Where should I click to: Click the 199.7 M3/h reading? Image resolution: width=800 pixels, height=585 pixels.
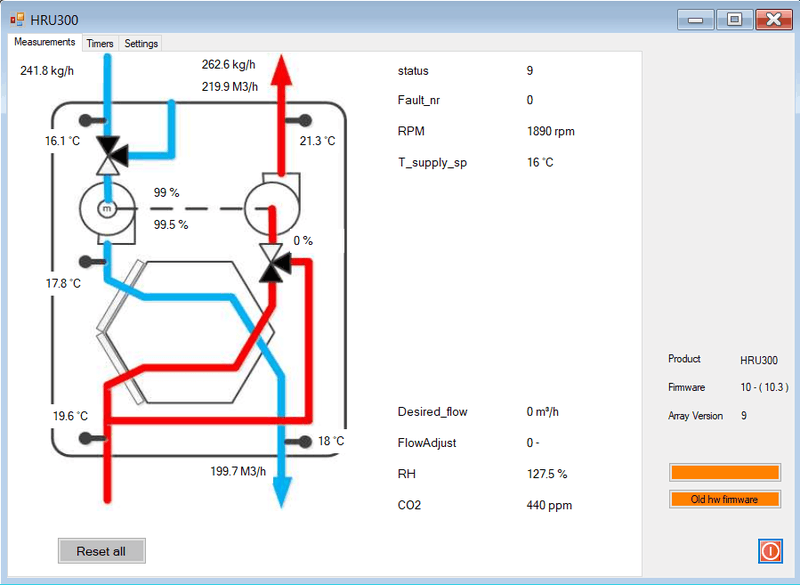(x=238, y=471)
